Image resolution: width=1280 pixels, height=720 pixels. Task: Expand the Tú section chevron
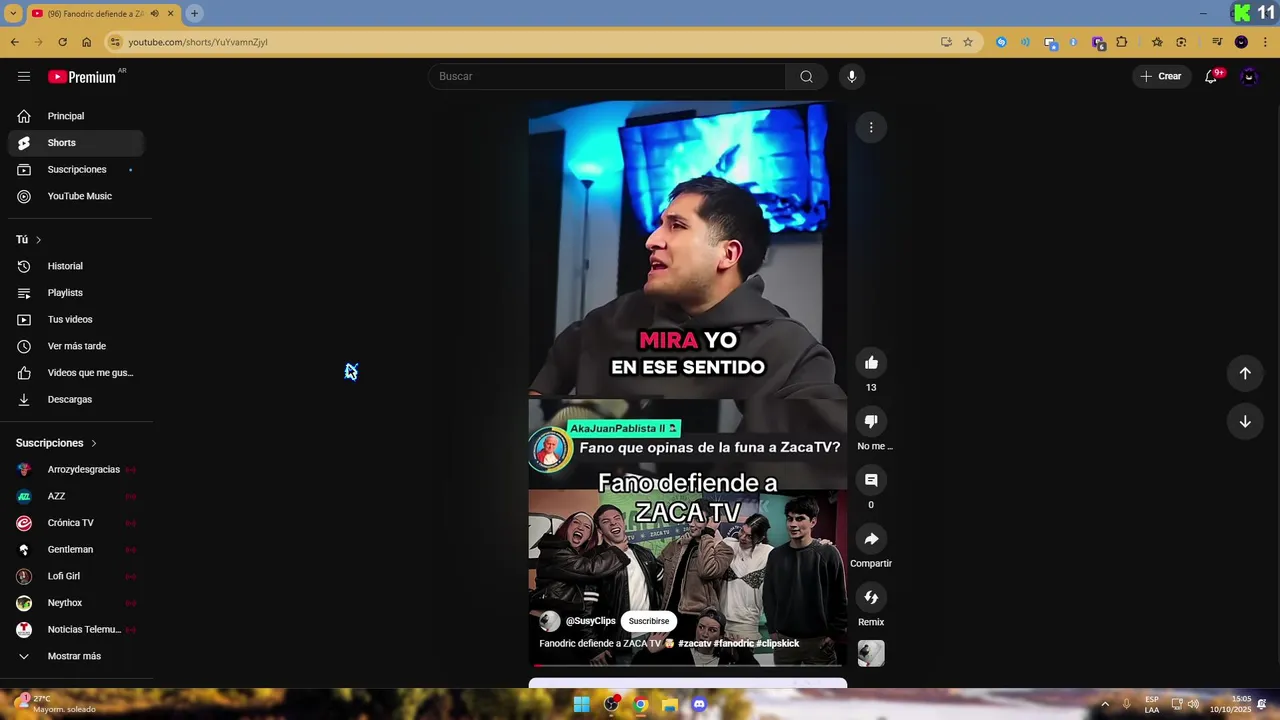coord(38,240)
